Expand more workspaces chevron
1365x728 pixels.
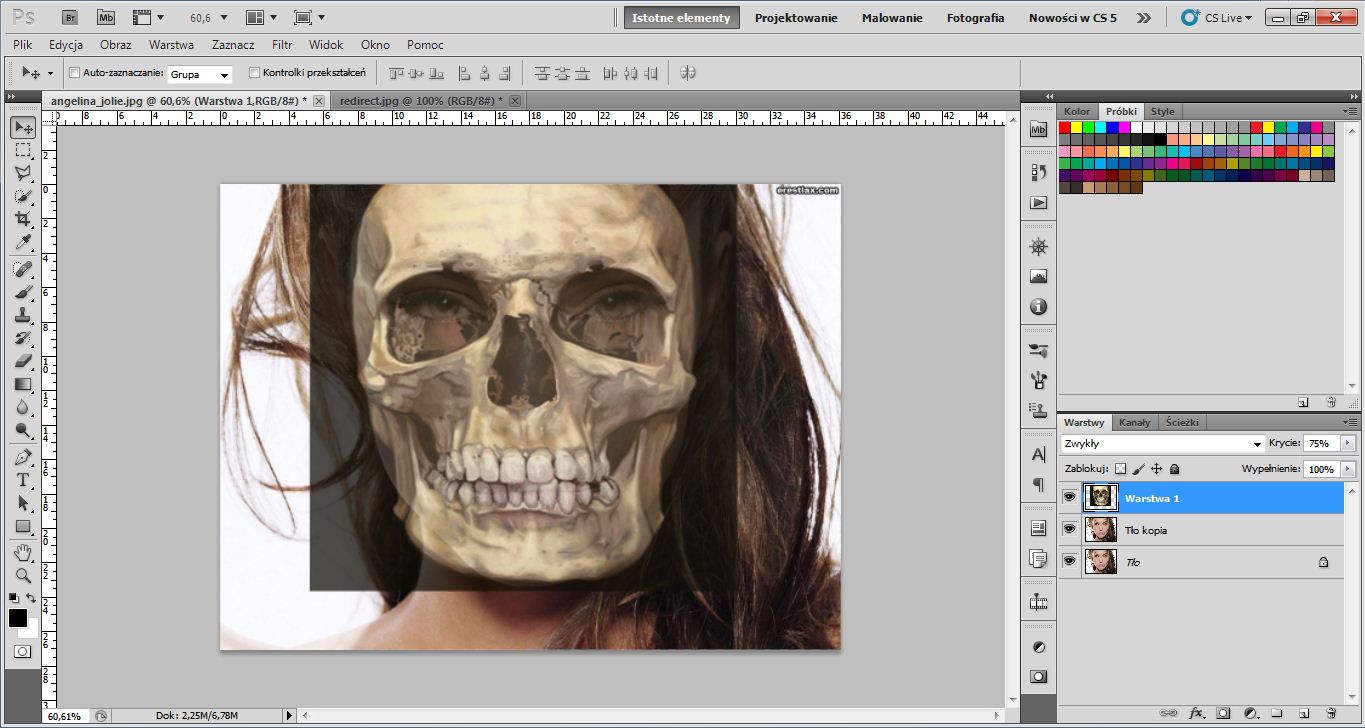(1144, 18)
